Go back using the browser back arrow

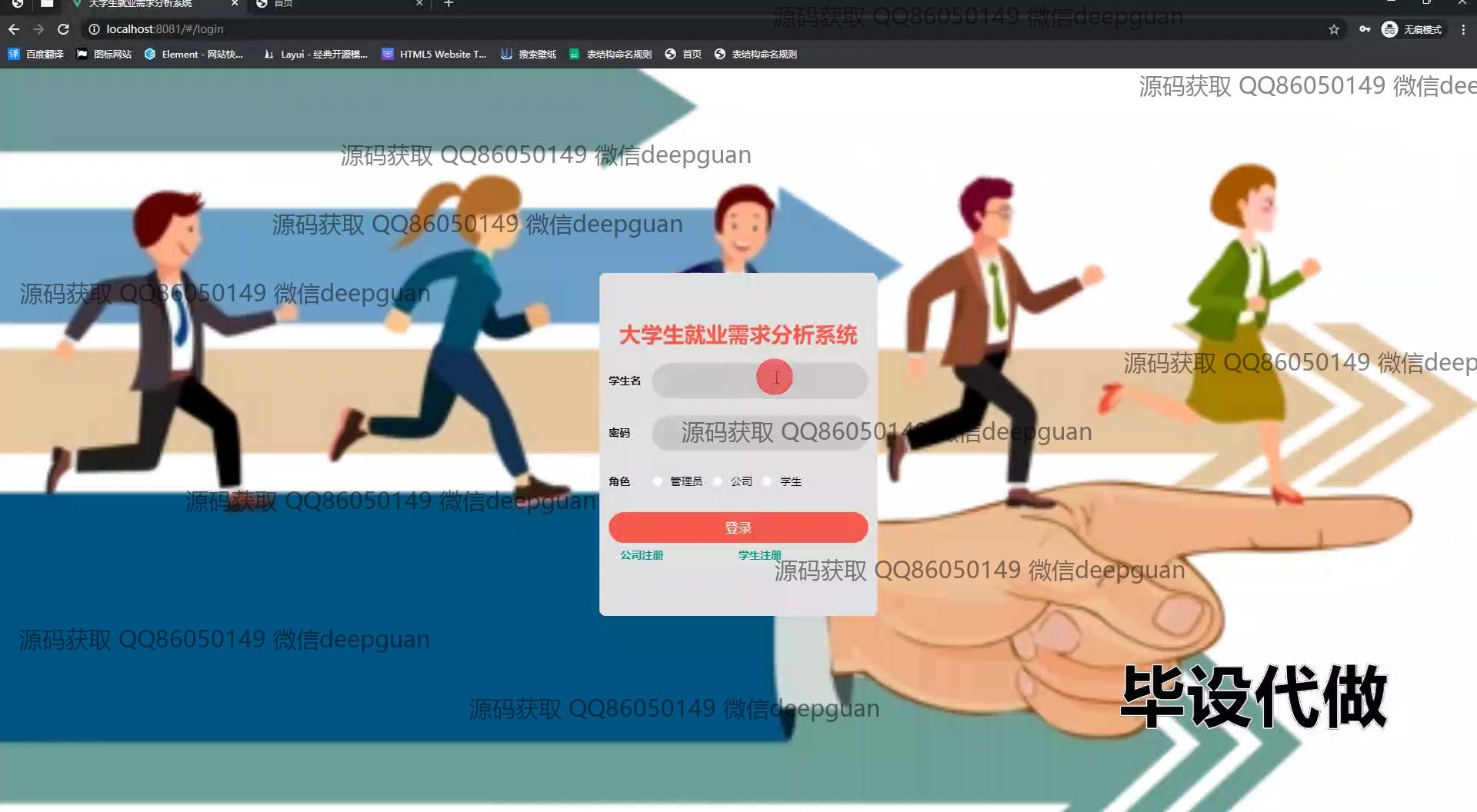click(14, 29)
